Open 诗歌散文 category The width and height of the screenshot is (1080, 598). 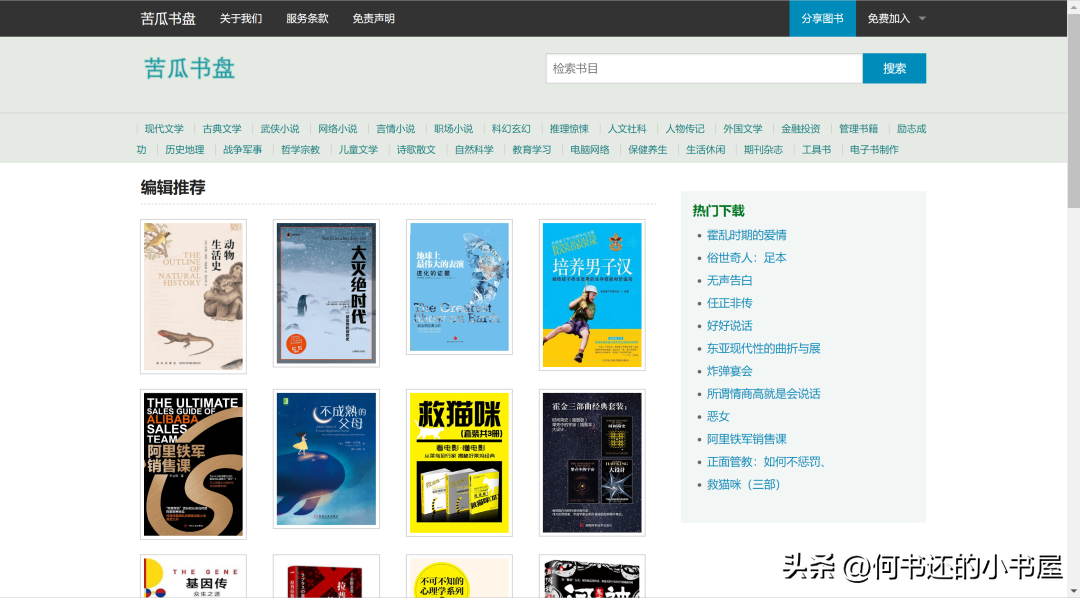(416, 150)
